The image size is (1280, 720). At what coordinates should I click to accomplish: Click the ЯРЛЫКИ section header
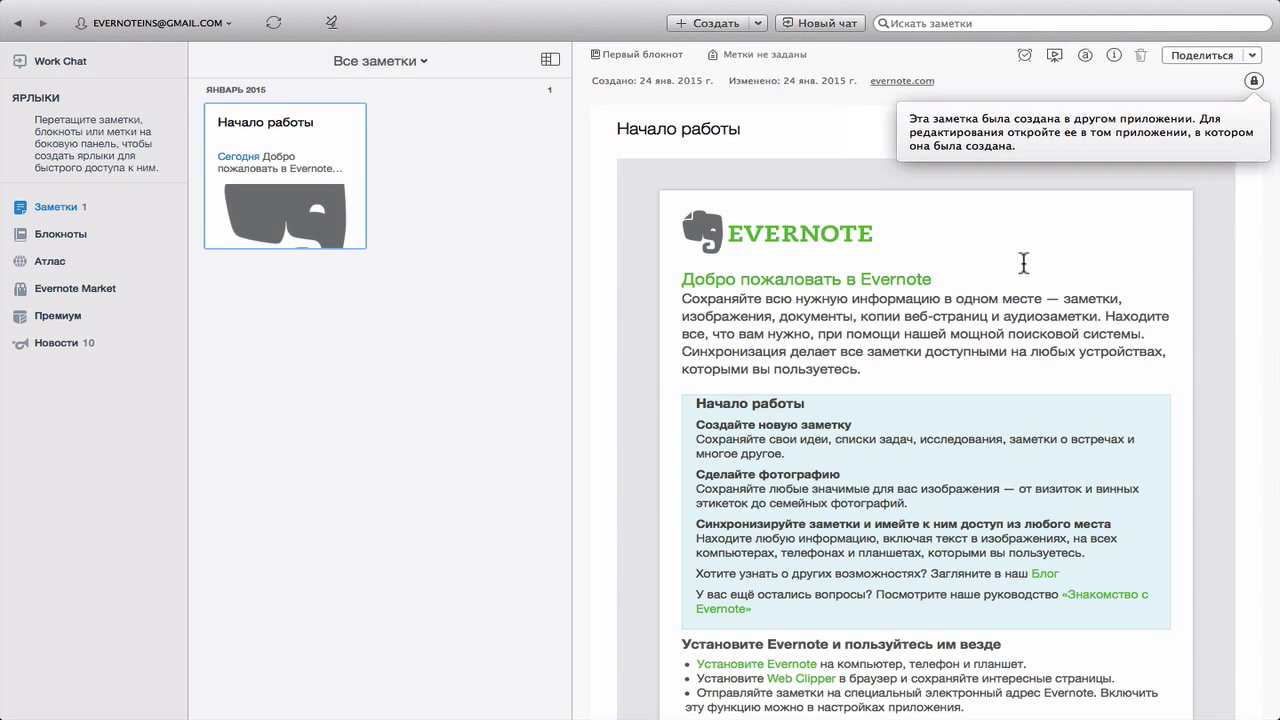point(36,98)
